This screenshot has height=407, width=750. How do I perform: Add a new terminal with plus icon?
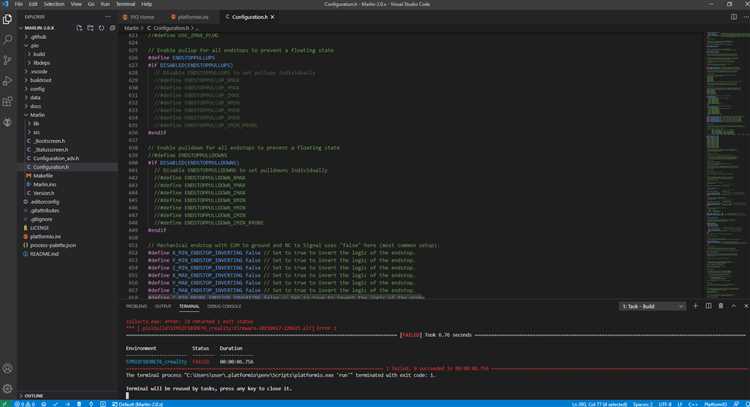click(694, 306)
